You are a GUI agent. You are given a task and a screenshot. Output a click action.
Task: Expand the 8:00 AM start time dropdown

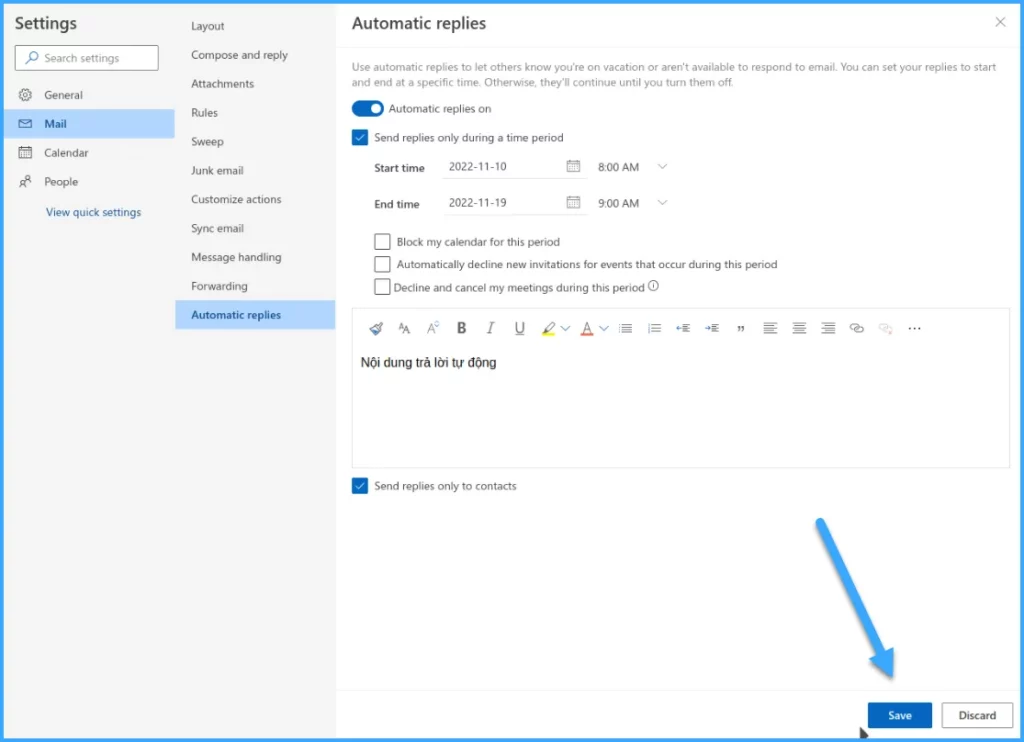coord(661,167)
